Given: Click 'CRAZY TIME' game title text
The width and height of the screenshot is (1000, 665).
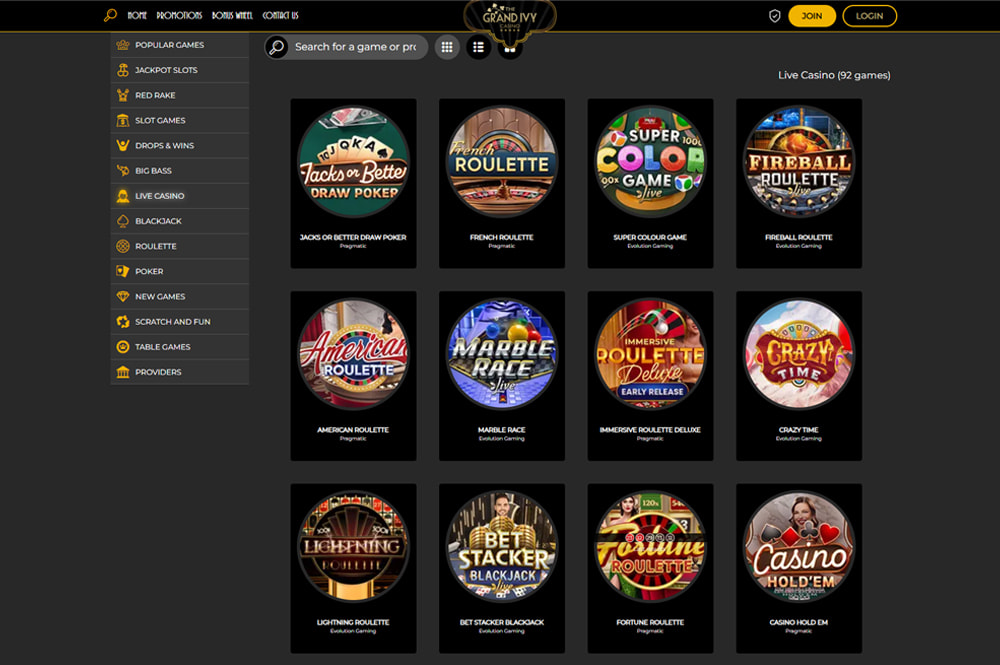Looking at the screenshot, I should pyautogui.click(x=798, y=430).
